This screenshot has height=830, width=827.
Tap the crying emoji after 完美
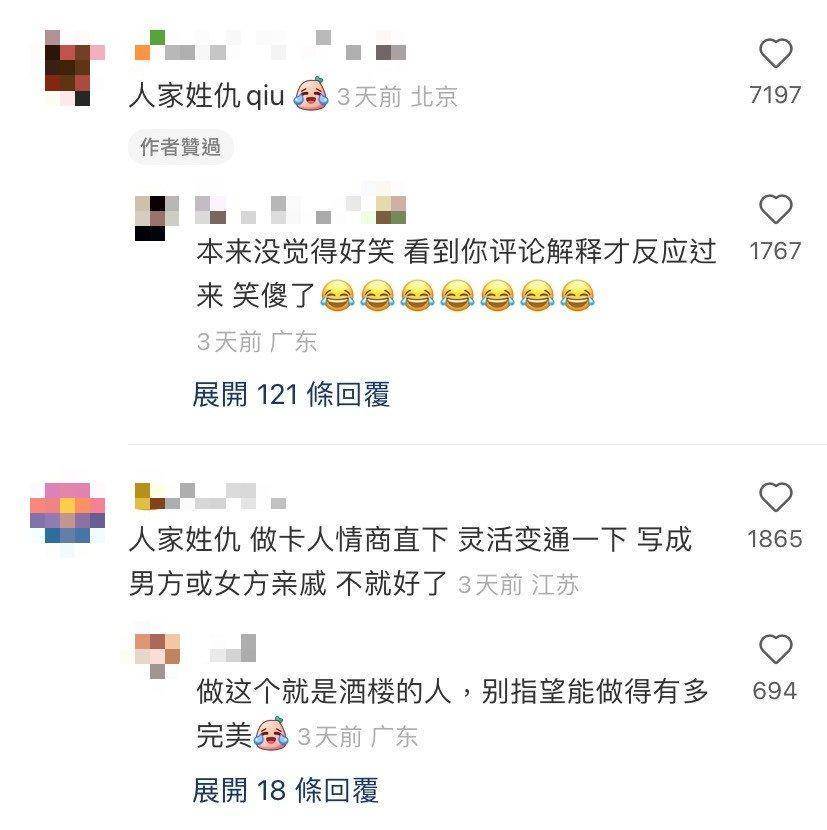(272, 734)
